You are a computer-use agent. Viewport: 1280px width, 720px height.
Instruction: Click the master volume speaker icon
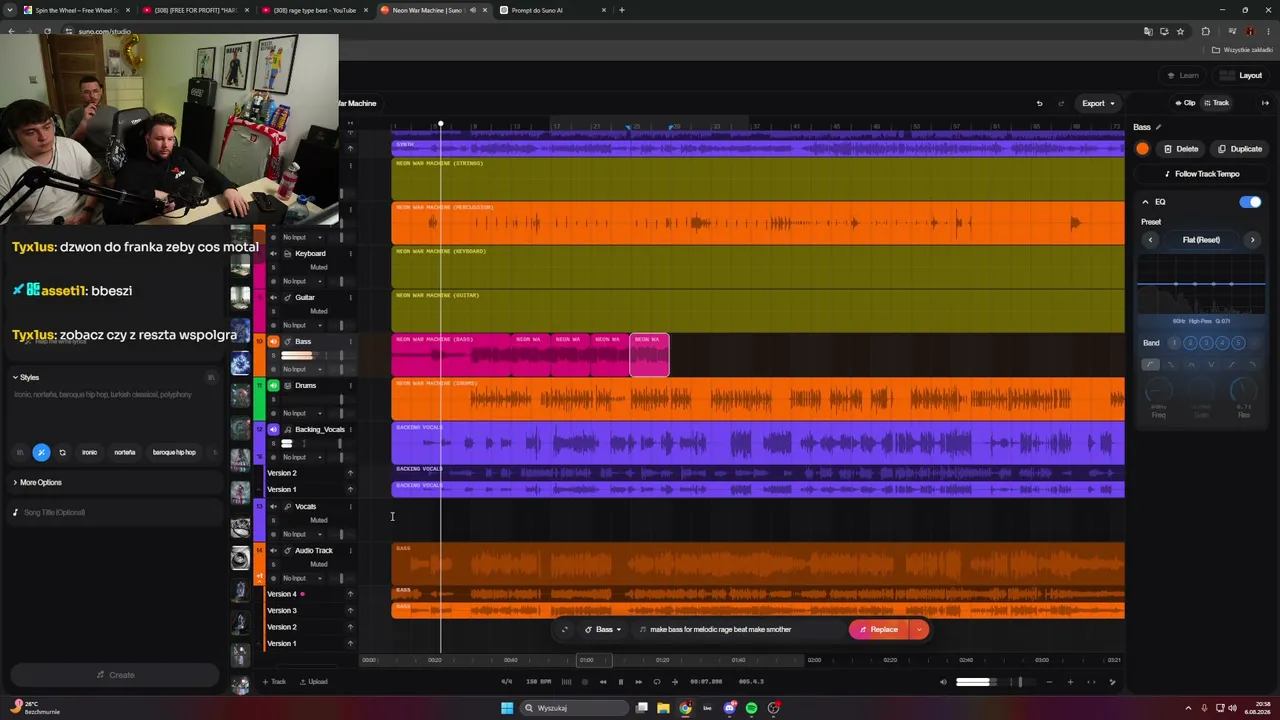(x=943, y=682)
